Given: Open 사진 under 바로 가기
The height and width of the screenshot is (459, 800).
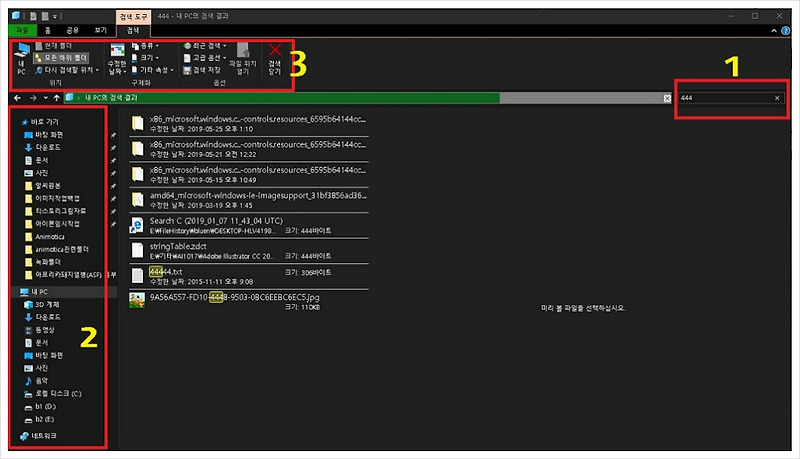Looking at the screenshot, I should [36, 173].
